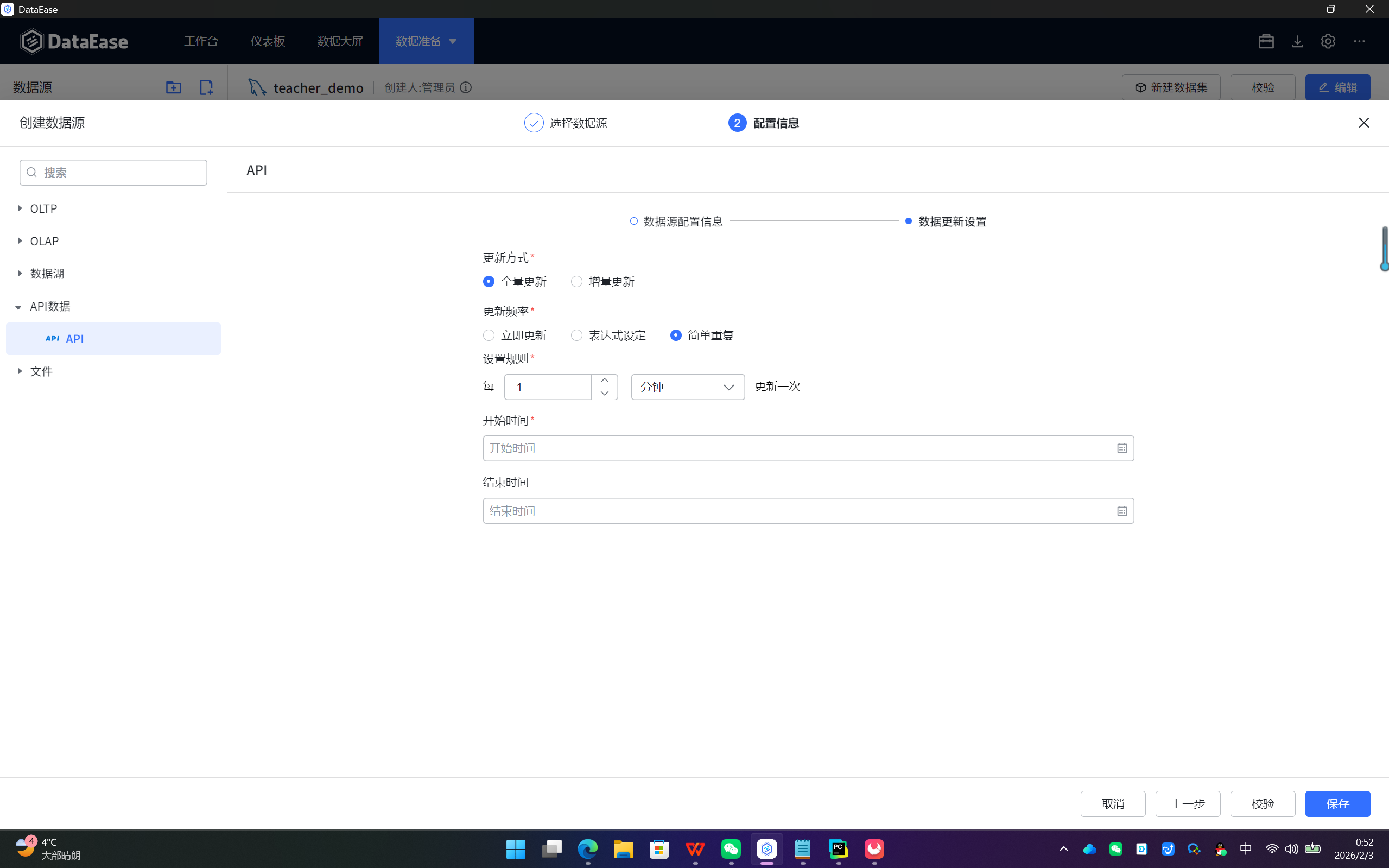Collapse the API数据 tree node

click(18, 307)
